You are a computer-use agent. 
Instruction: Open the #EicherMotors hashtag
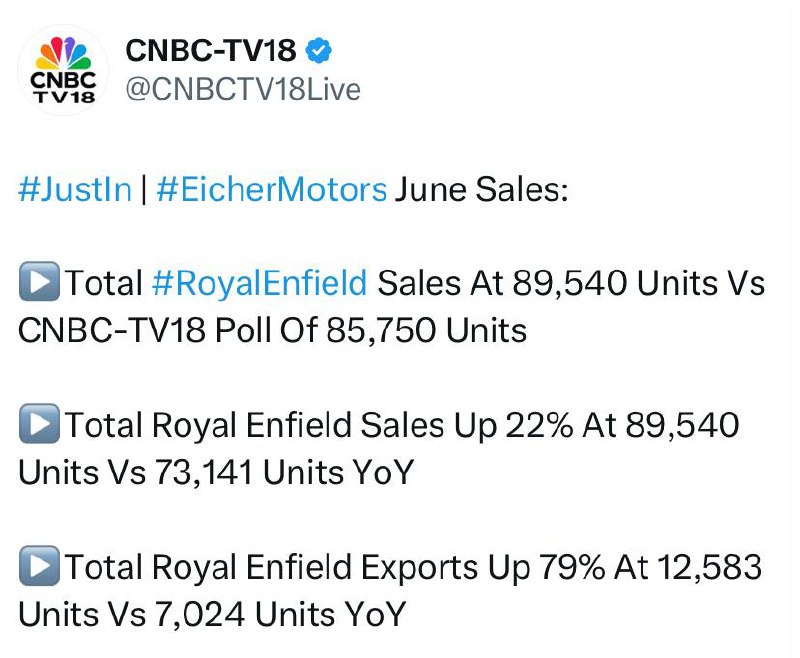coord(271,189)
